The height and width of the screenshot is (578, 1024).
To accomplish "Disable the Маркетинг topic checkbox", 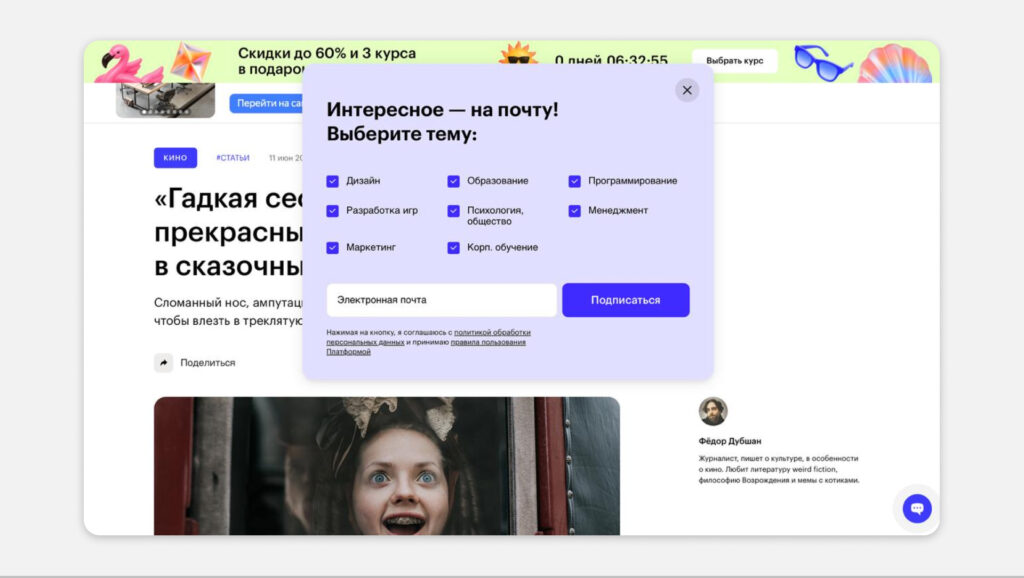I will 332,248.
